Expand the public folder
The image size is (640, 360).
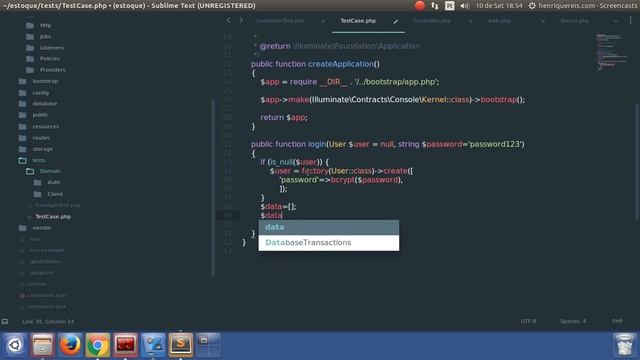[40, 115]
